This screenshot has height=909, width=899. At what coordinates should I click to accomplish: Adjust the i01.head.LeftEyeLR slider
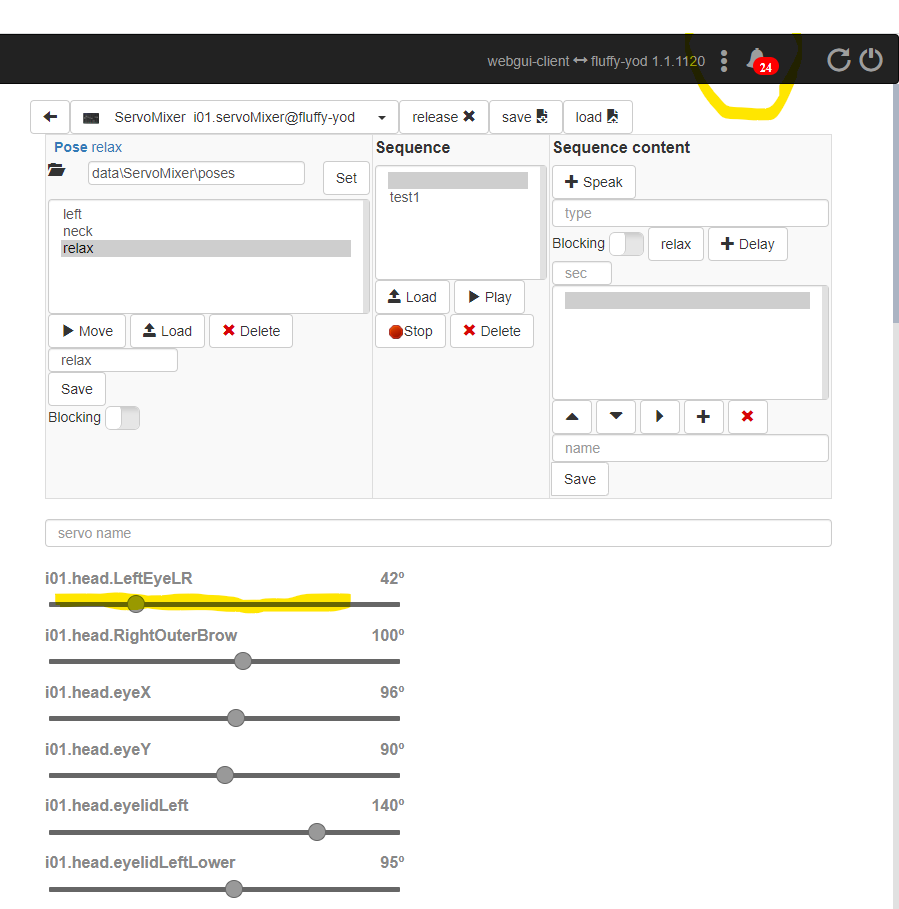click(135, 604)
